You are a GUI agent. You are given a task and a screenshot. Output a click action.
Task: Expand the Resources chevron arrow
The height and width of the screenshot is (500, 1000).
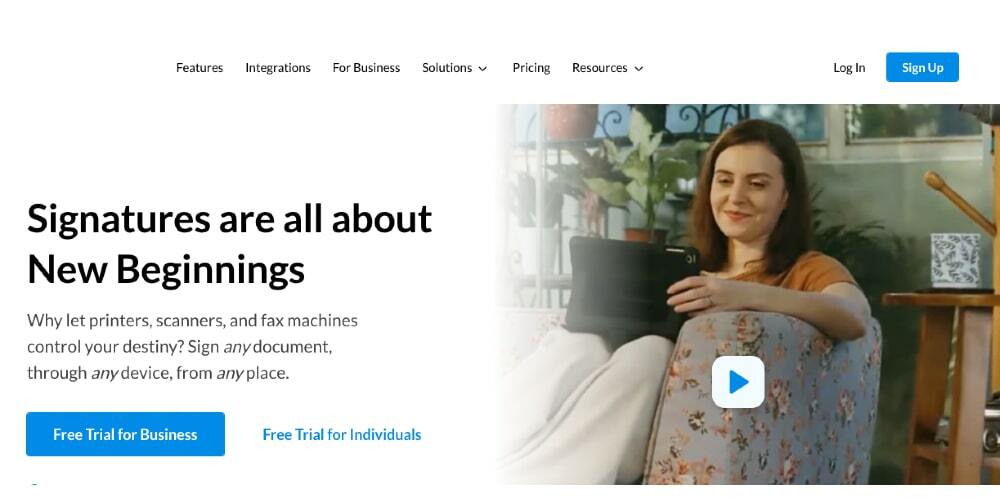click(638, 68)
